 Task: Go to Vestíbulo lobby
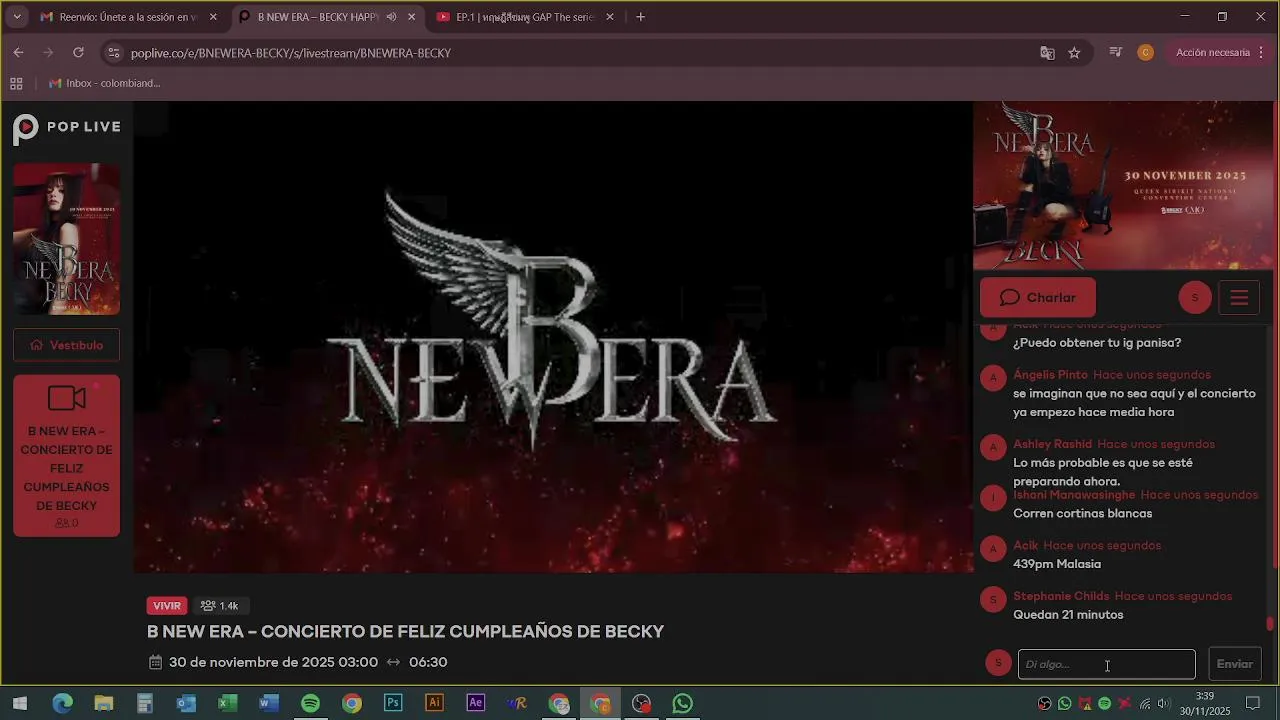[67, 345]
